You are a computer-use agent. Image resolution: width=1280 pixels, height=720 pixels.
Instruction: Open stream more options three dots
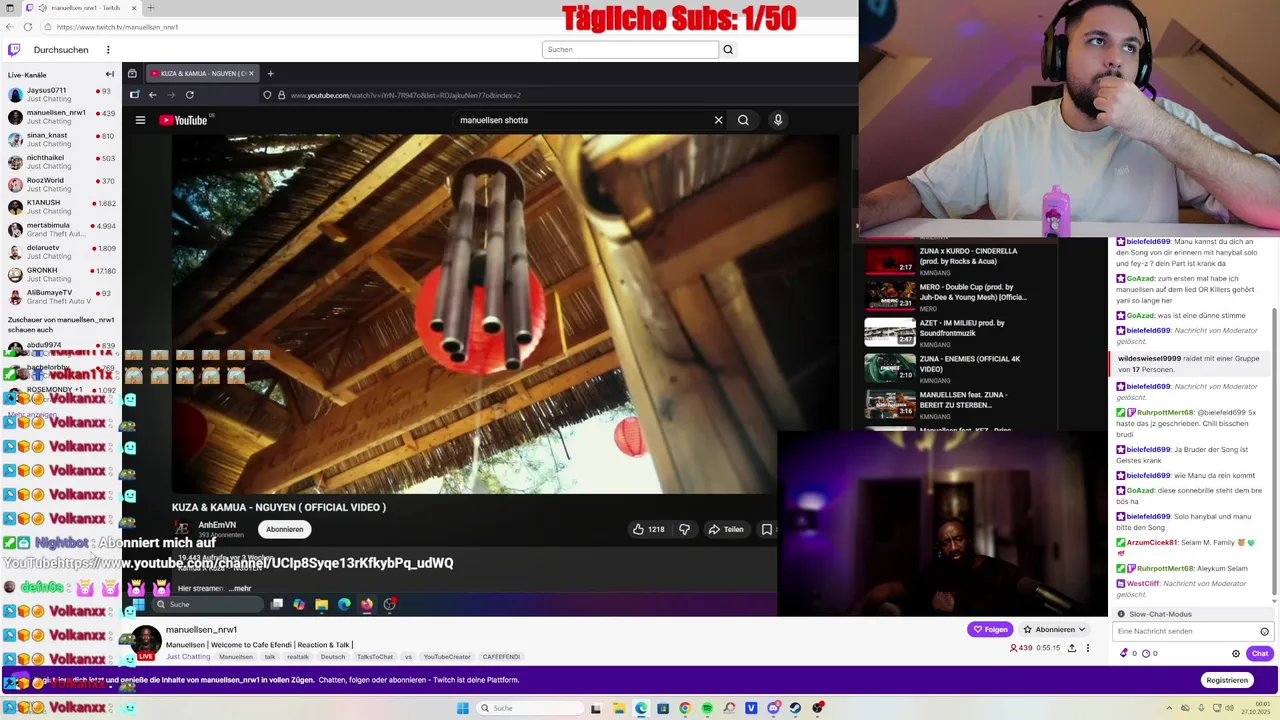coord(1088,648)
